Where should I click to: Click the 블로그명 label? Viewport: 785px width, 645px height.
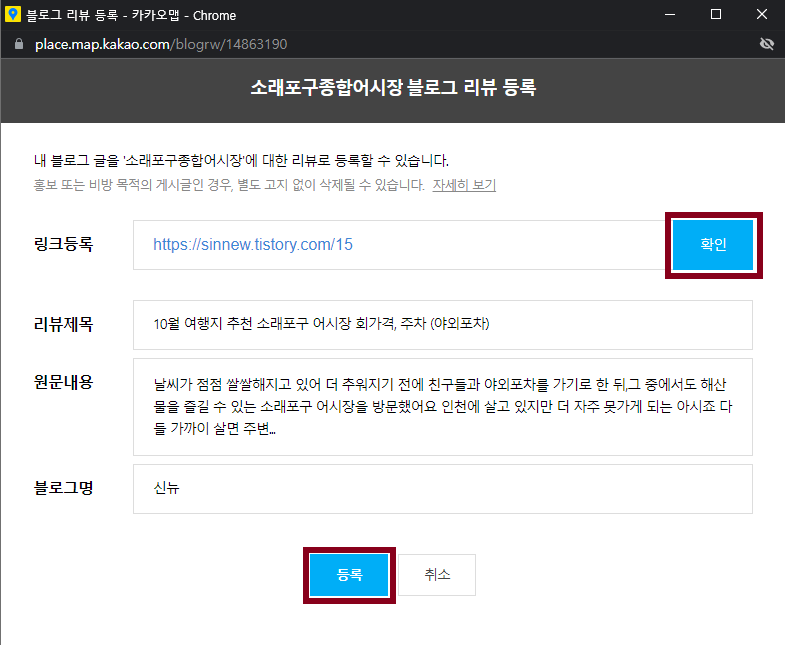[63, 488]
